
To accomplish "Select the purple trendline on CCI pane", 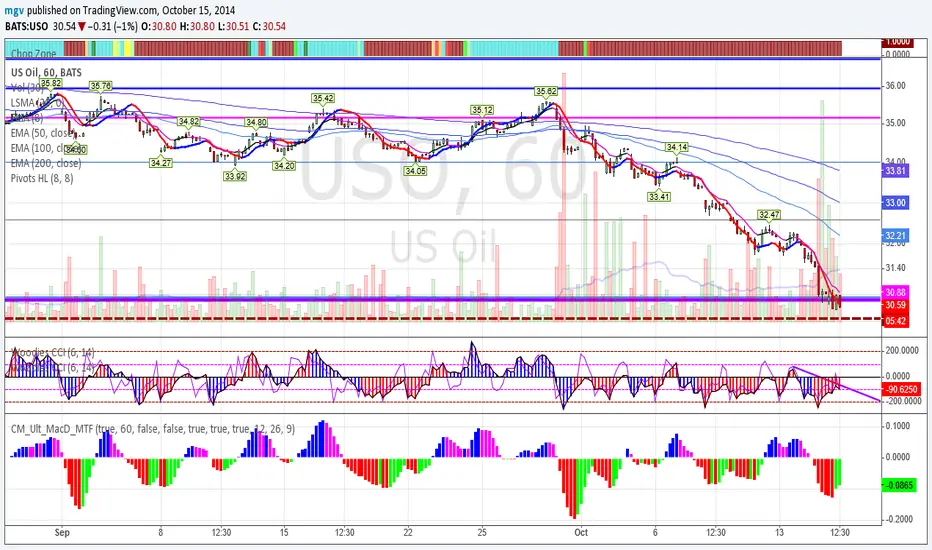I will tap(835, 385).
